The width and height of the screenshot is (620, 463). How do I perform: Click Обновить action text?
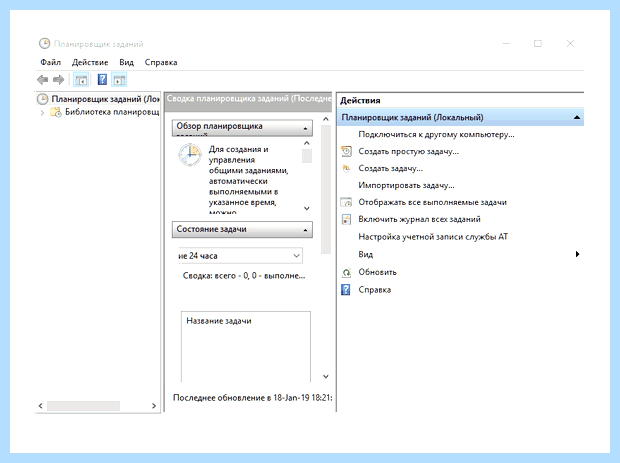click(x=377, y=272)
